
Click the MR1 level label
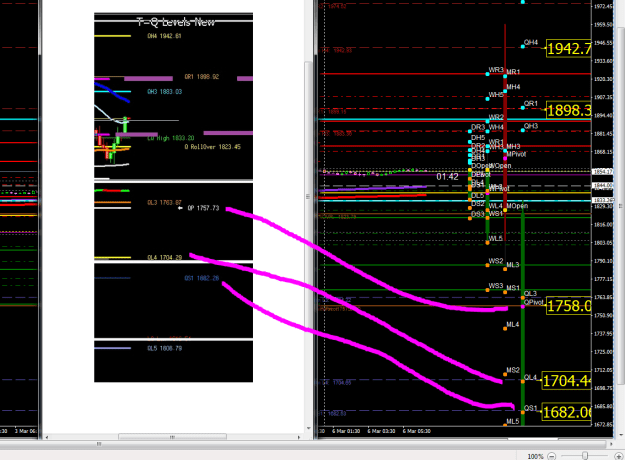[x=513, y=72]
